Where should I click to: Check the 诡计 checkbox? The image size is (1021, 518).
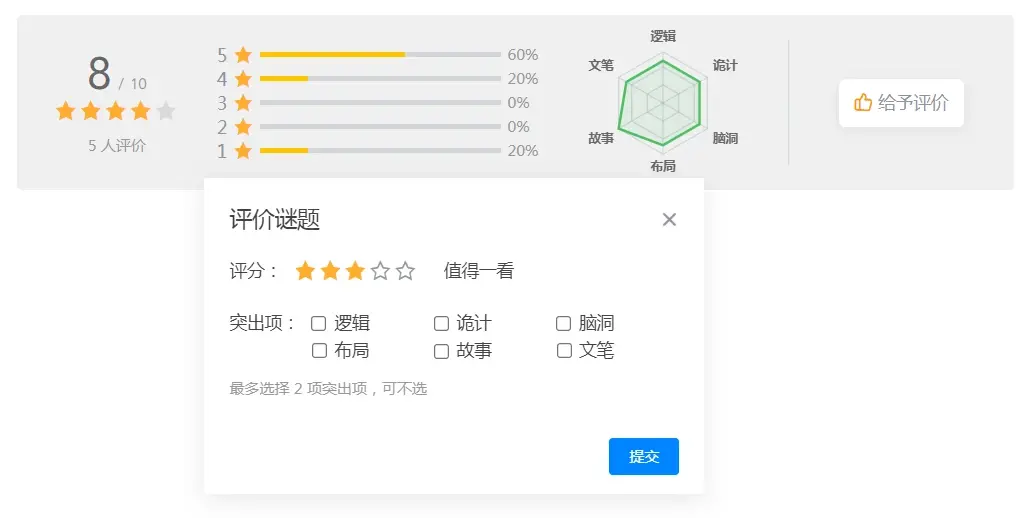pyautogui.click(x=441, y=323)
